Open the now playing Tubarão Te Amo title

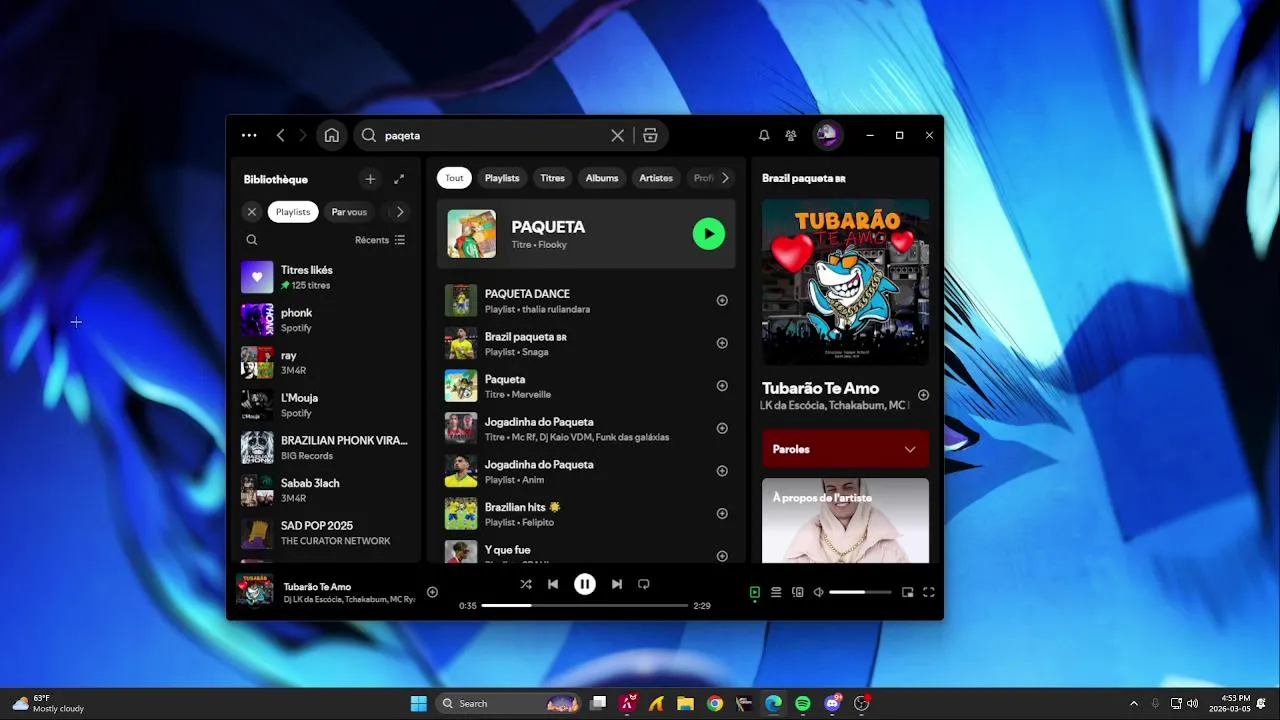coord(317,587)
